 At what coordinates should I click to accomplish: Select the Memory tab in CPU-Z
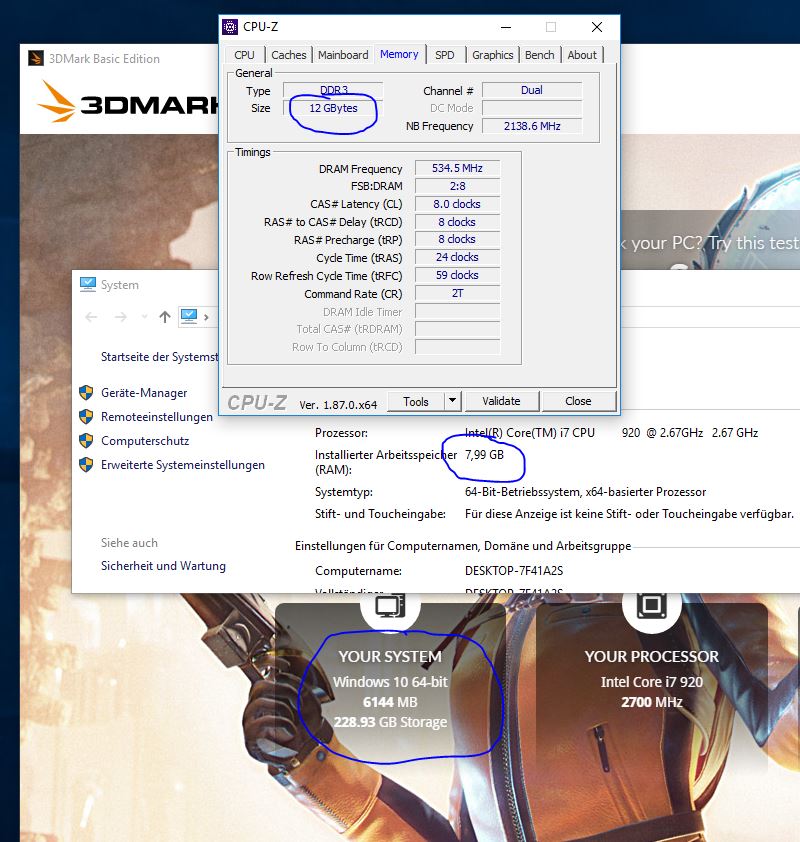point(399,54)
